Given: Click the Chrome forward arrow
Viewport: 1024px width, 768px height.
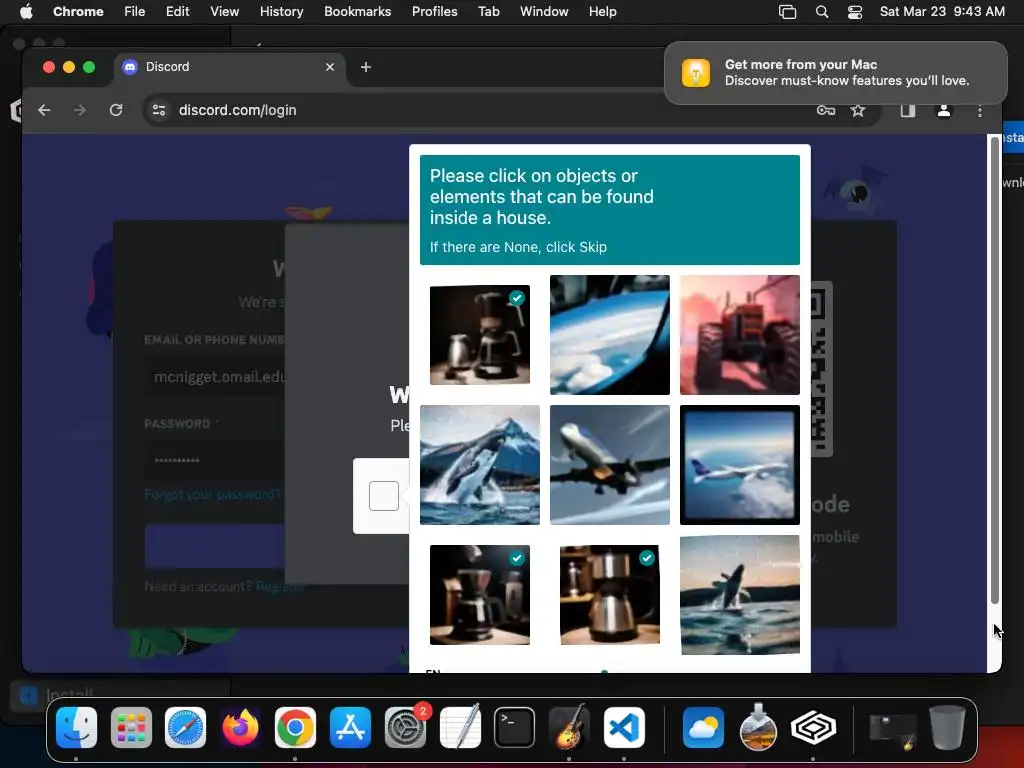Looking at the screenshot, I should [x=80, y=110].
